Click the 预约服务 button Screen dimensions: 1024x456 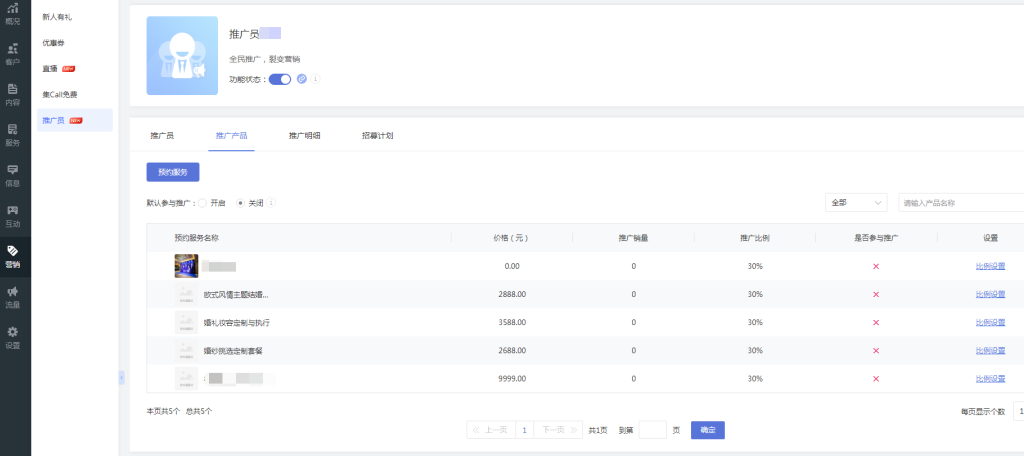pos(173,172)
